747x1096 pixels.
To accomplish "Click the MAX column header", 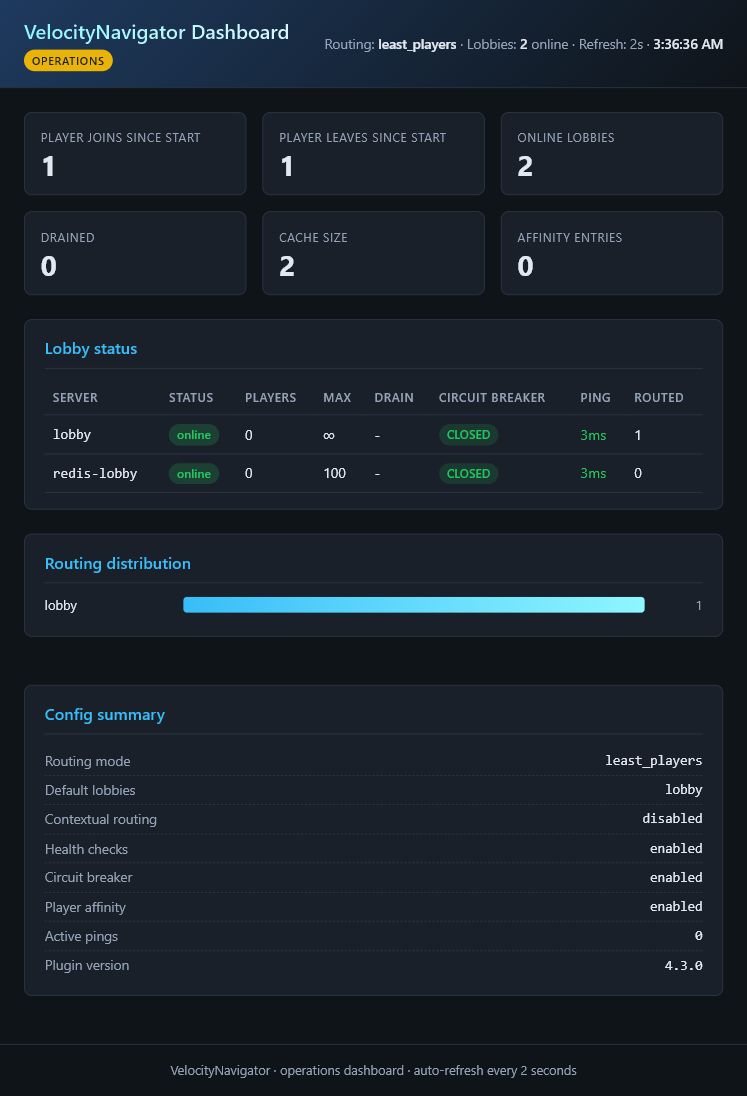I will 337,398.
